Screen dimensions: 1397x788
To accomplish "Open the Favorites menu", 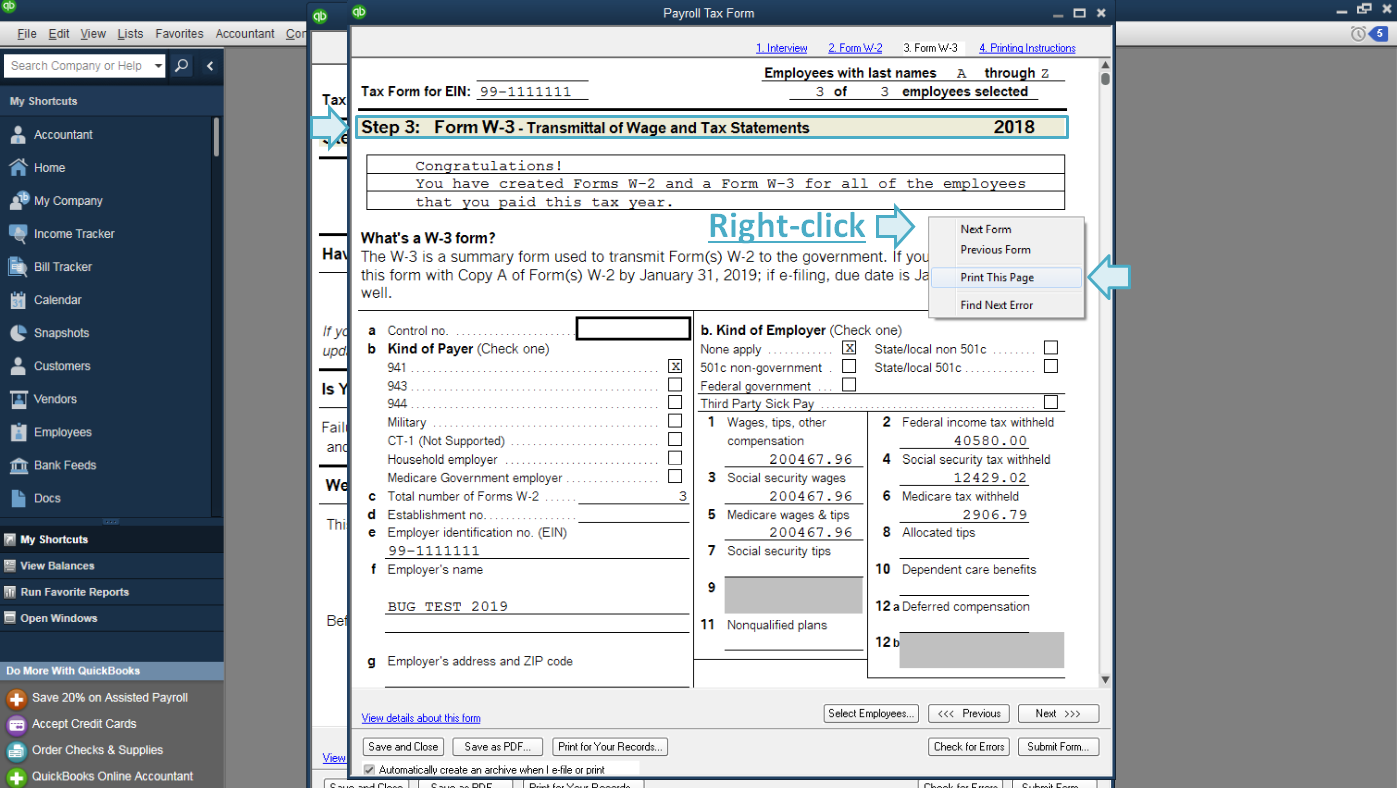I will click(179, 34).
